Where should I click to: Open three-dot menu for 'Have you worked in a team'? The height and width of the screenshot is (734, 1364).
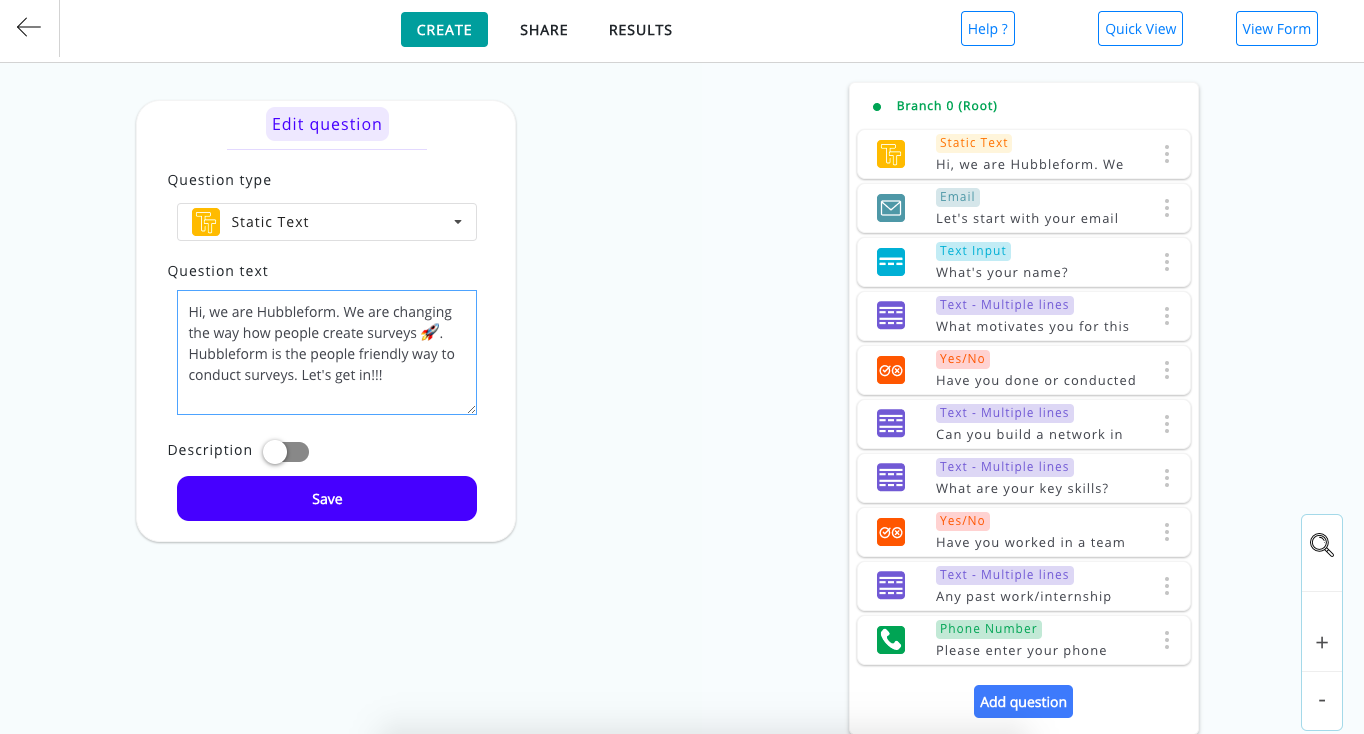pyautogui.click(x=1166, y=532)
